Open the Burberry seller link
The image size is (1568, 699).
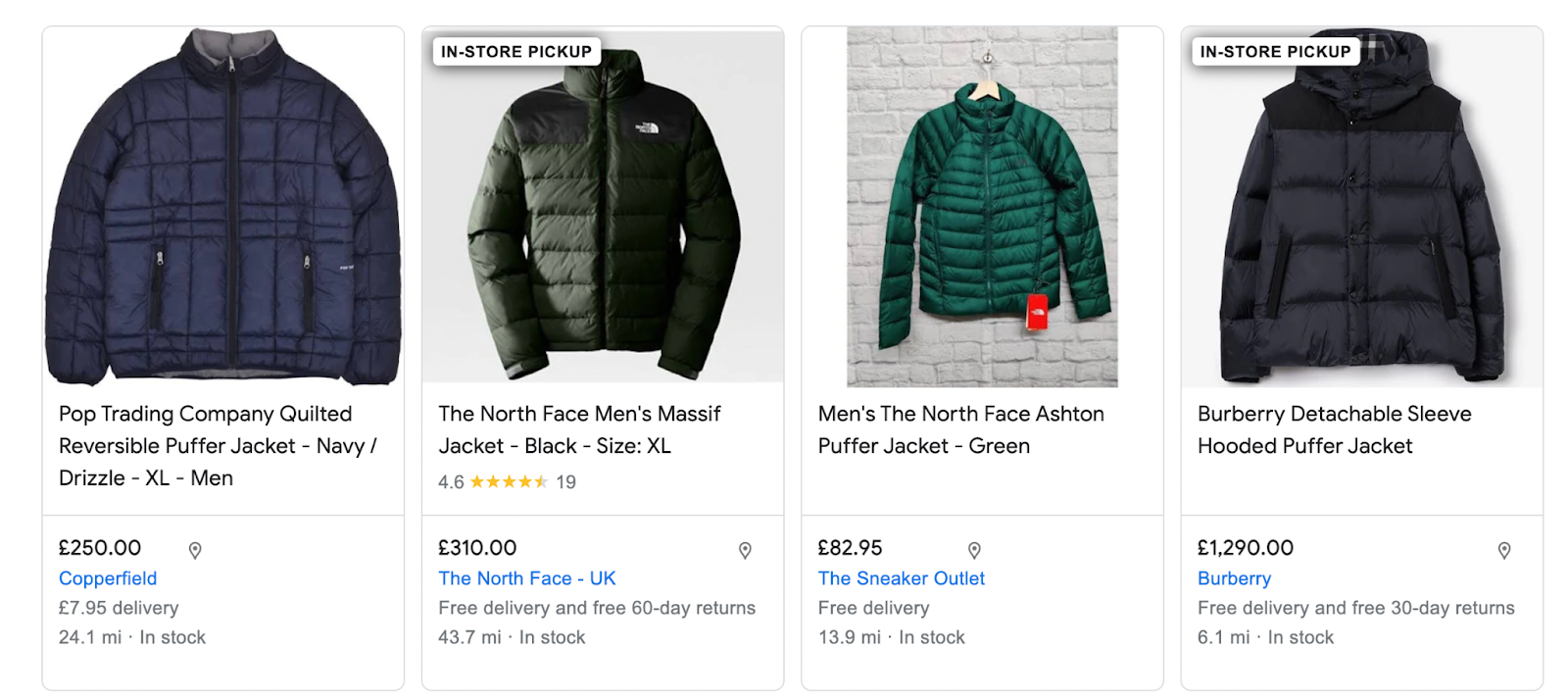pos(1234,578)
